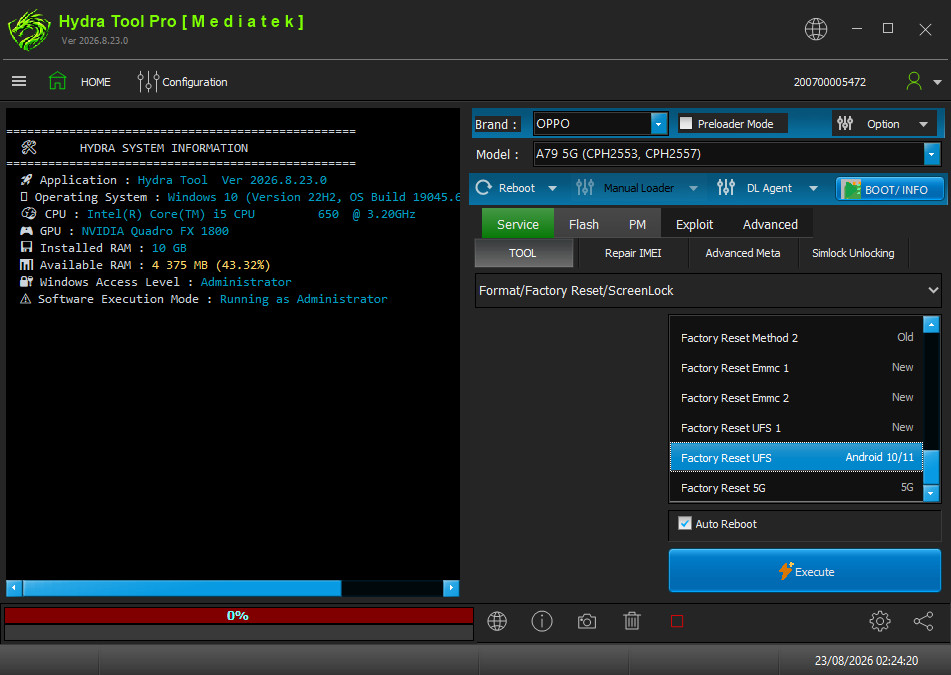Click the wrench icon beside HYDRA SYSTEM INFORMATION
The height and width of the screenshot is (675, 951).
click(x=29, y=147)
